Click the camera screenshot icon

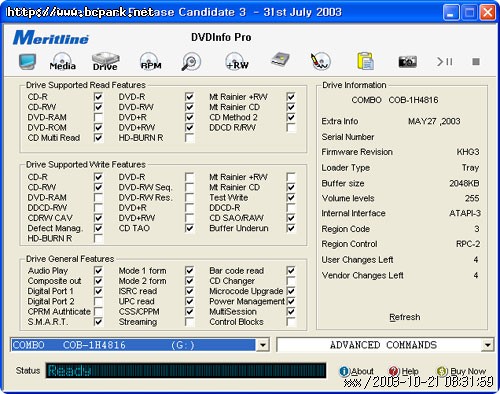[x=407, y=62]
